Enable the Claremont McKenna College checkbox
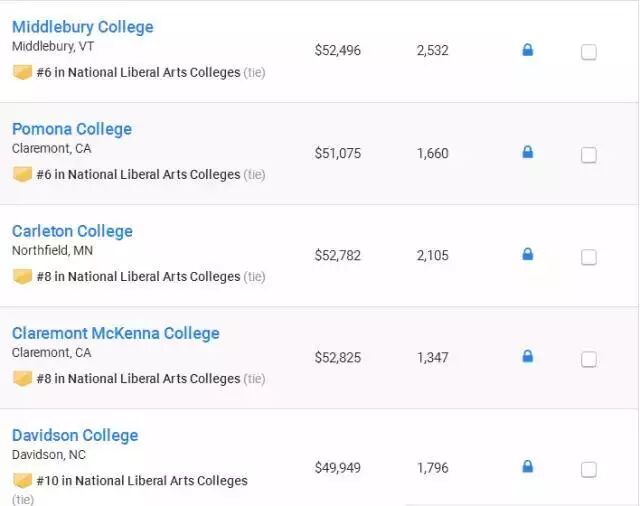 (x=589, y=359)
